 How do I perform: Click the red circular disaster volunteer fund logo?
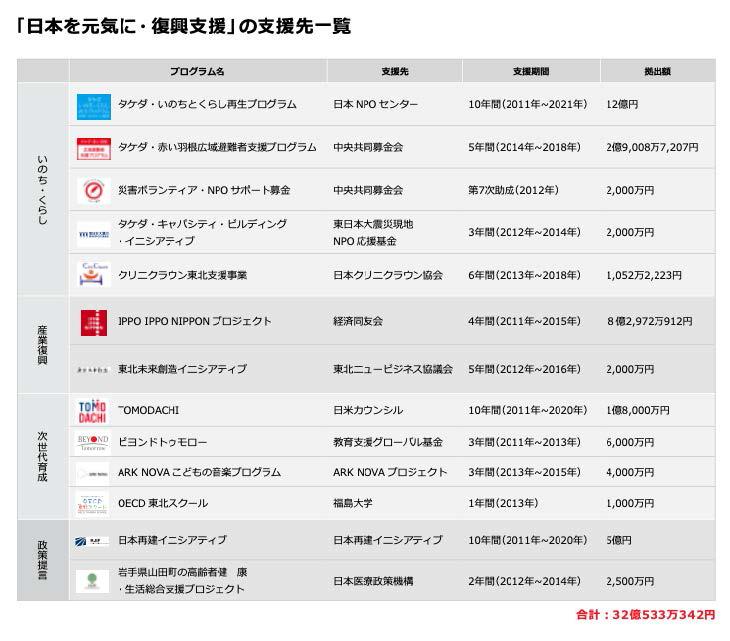pos(94,191)
